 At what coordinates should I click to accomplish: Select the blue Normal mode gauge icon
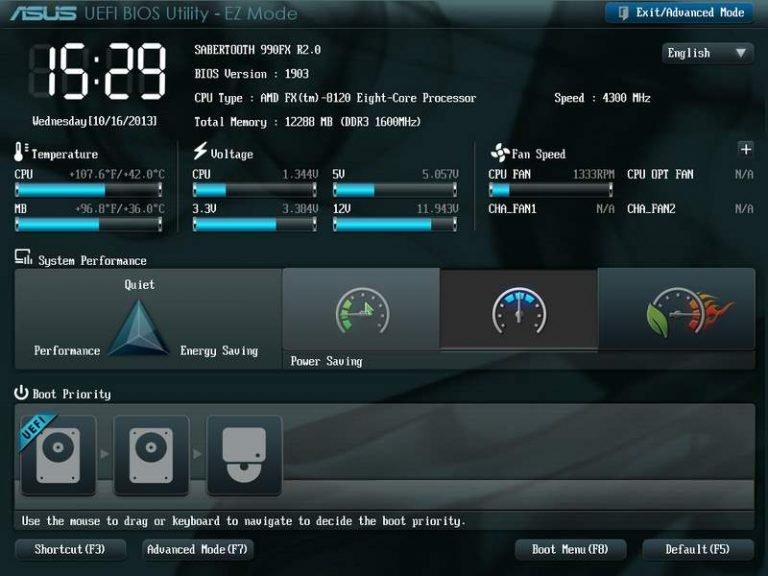tap(519, 310)
